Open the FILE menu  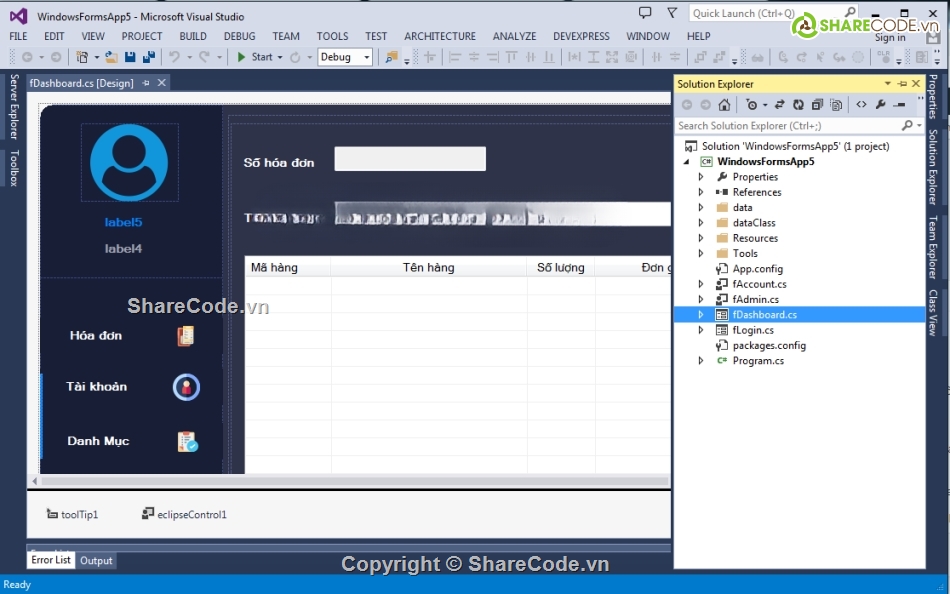point(18,36)
